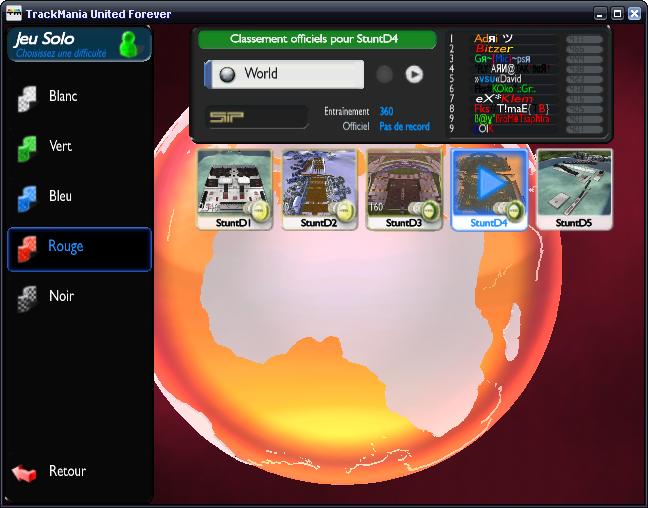Select the black Noir checkered flag
This screenshot has height=508, width=648.
coord(27,298)
